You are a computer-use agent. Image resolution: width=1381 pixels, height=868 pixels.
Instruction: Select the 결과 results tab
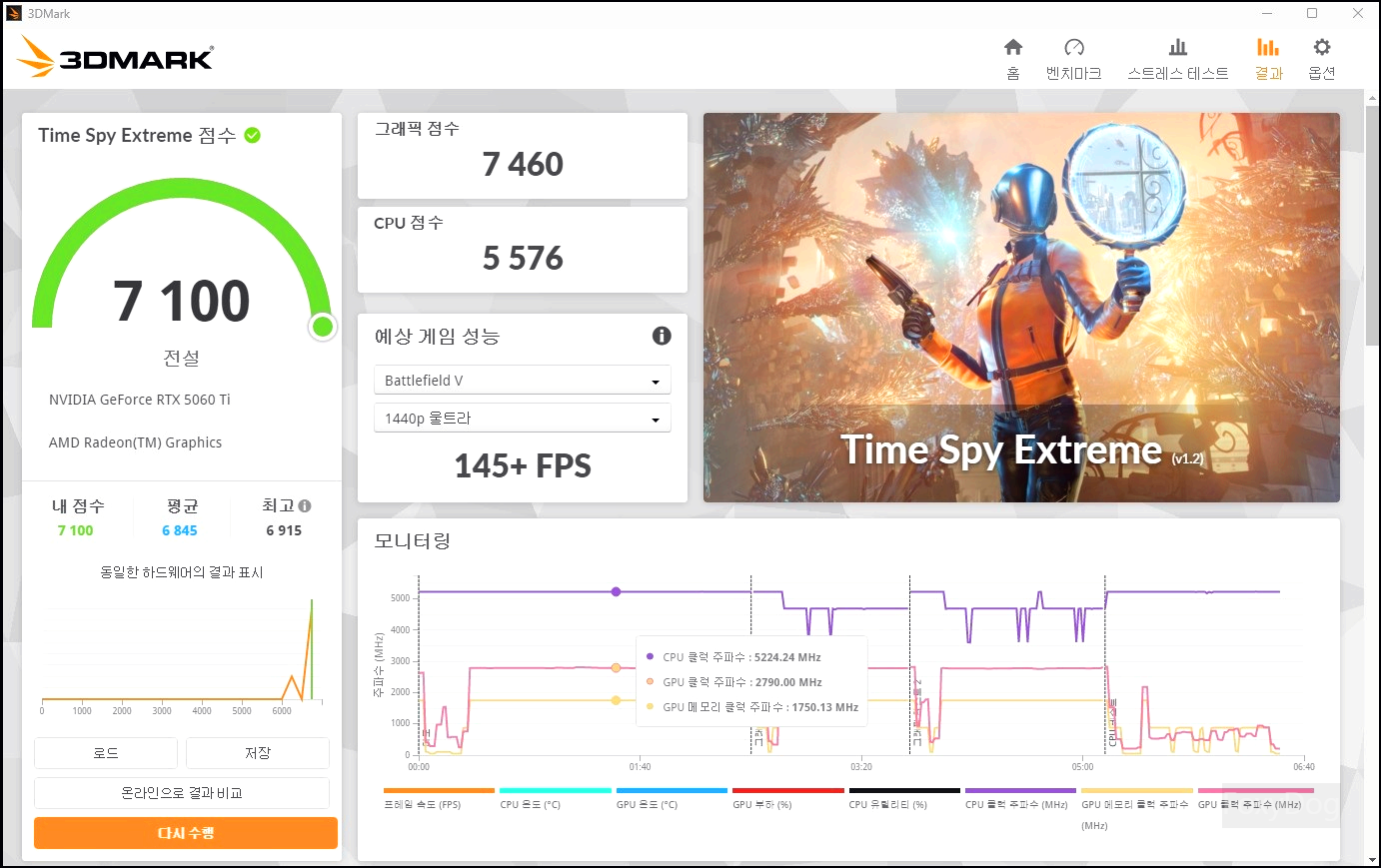click(1268, 59)
